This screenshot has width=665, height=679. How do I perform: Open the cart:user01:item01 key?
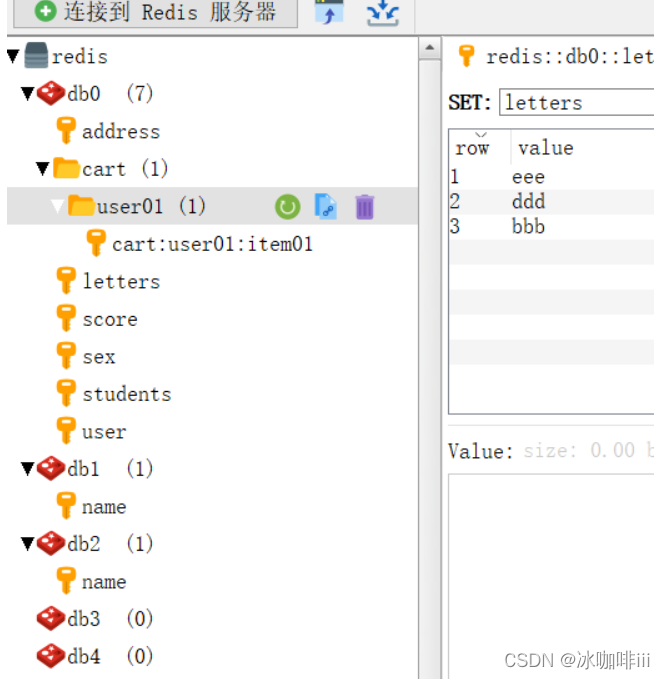[212, 244]
